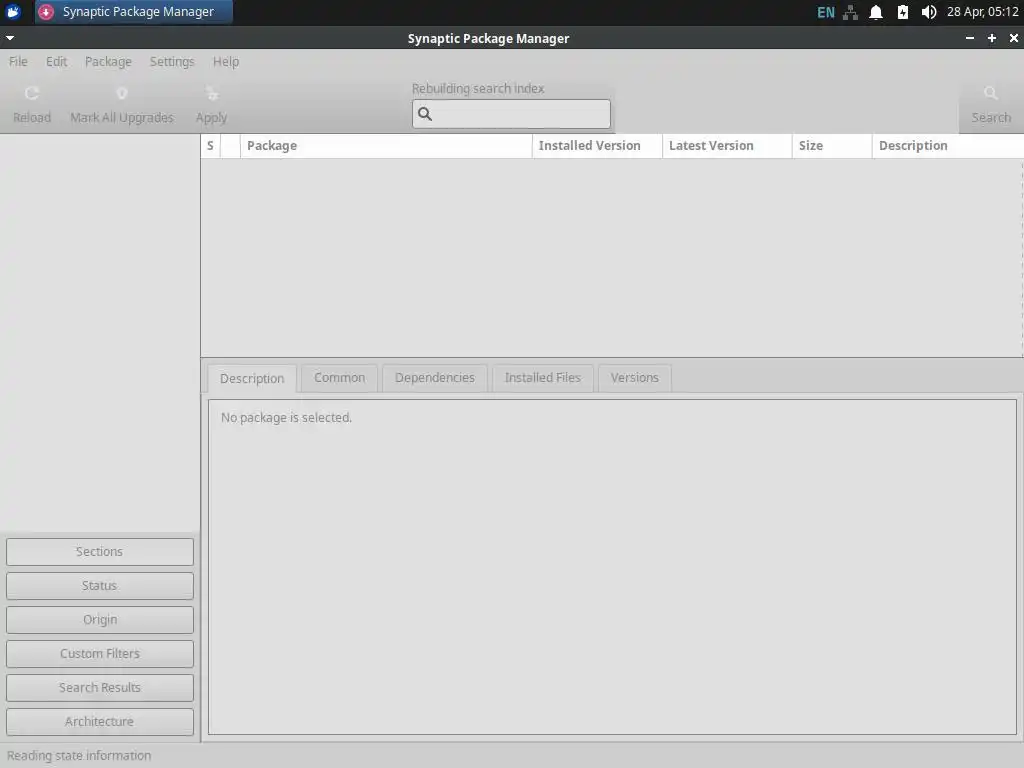
Task: Click the EN keyboard layout indicator
Action: pos(825,12)
